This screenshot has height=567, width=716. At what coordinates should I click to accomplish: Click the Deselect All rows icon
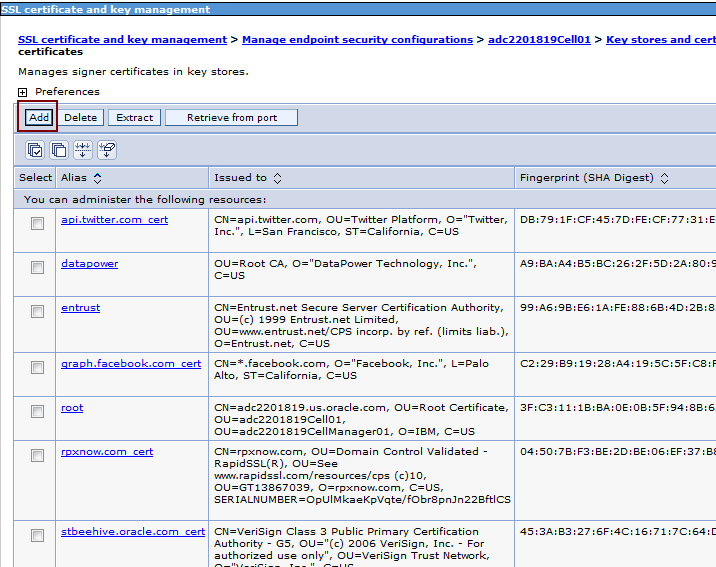coord(59,150)
